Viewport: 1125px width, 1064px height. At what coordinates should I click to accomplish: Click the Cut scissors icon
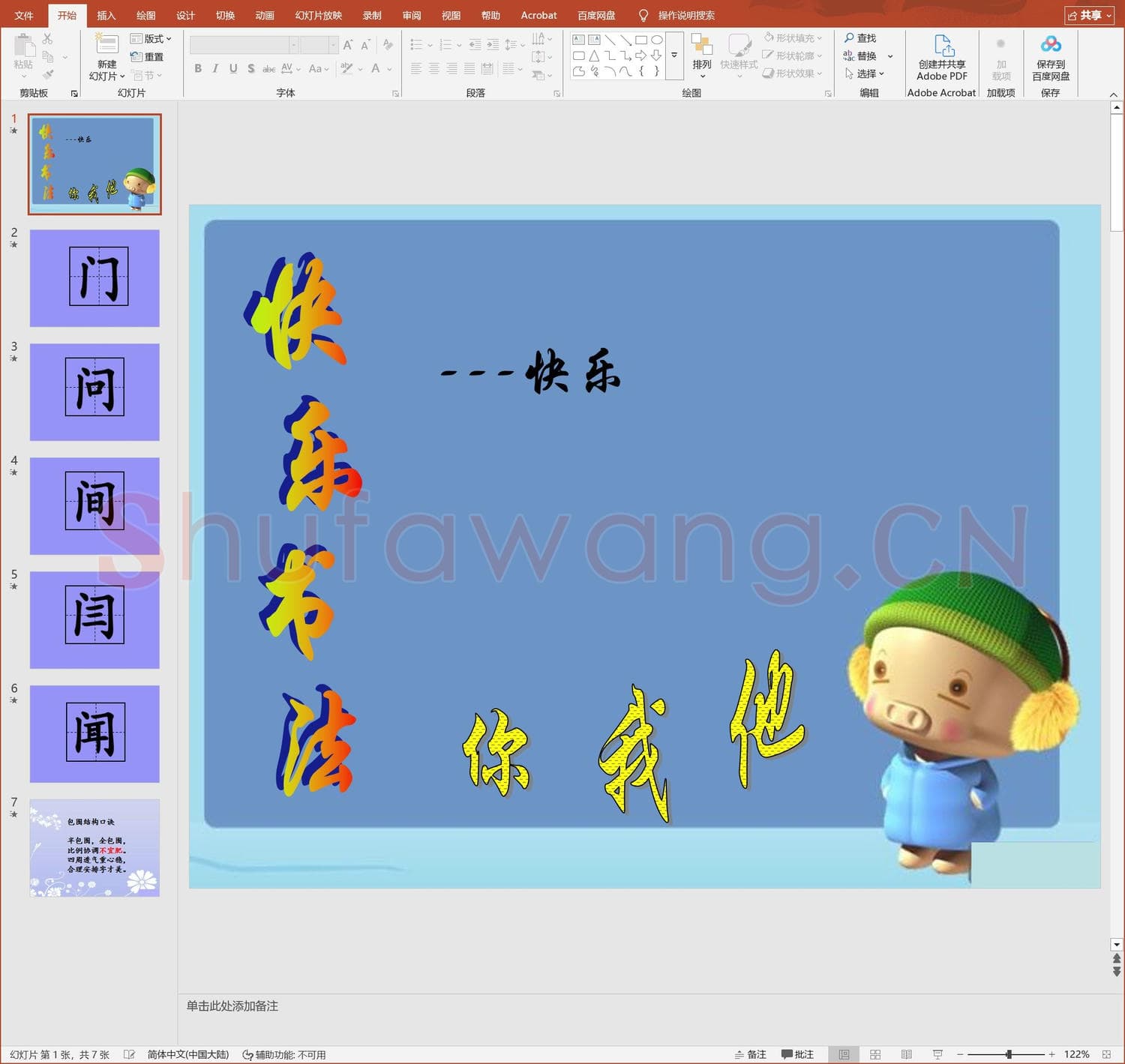(48, 38)
